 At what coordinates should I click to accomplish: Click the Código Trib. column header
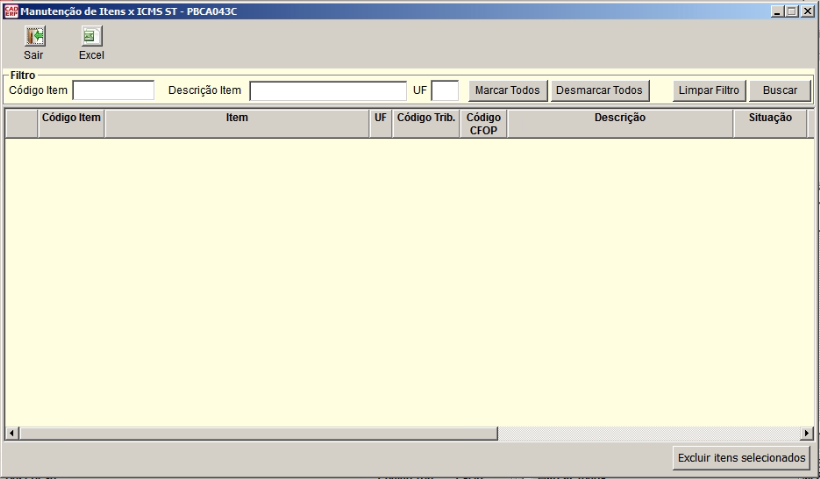pyautogui.click(x=426, y=124)
